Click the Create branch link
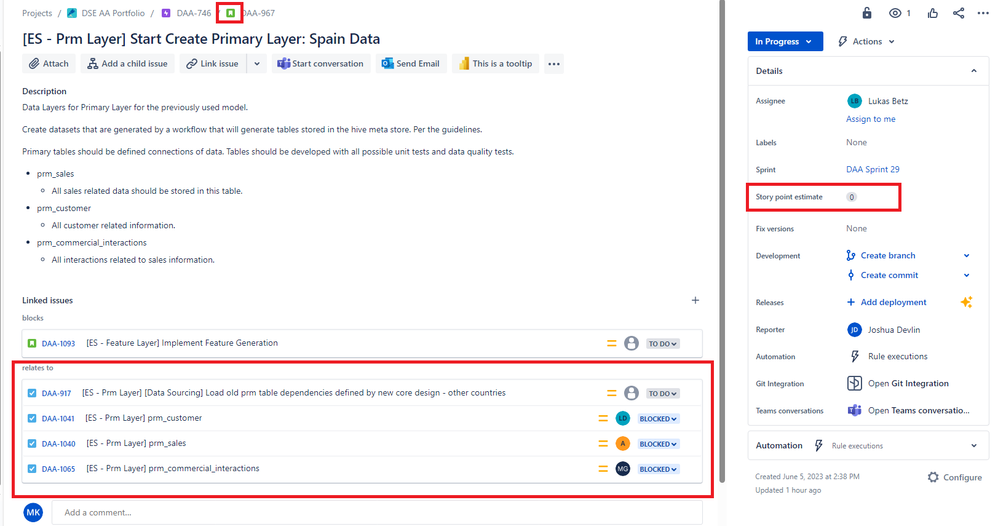998x526 pixels. pos(887,255)
